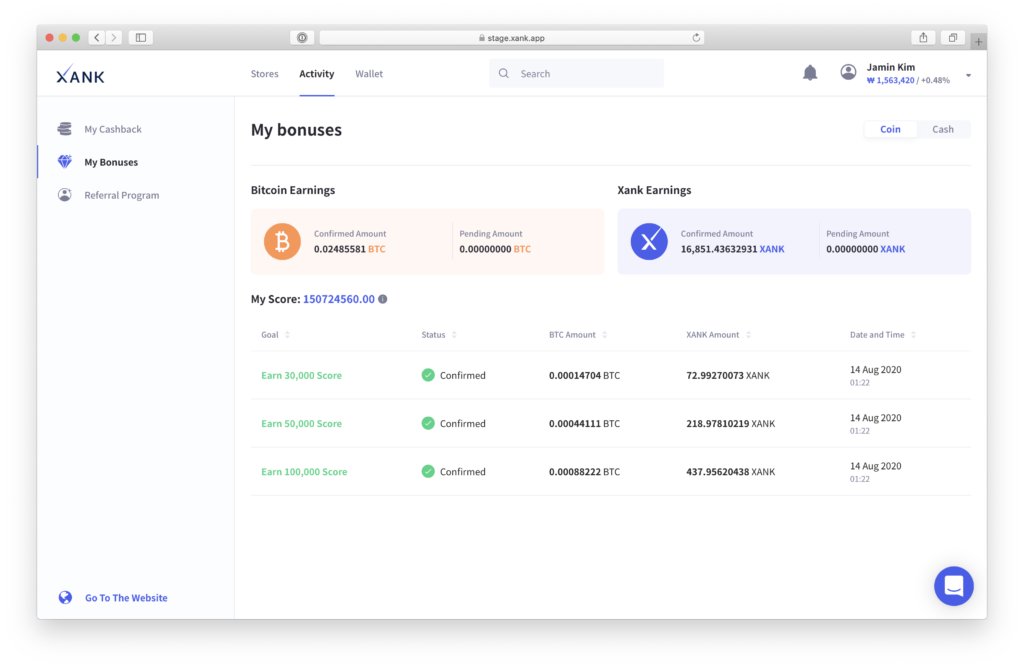Screen dimensions: 1024x668
Task: Click the privacy shield icon in toolbar
Action: [x=302, y=38]
